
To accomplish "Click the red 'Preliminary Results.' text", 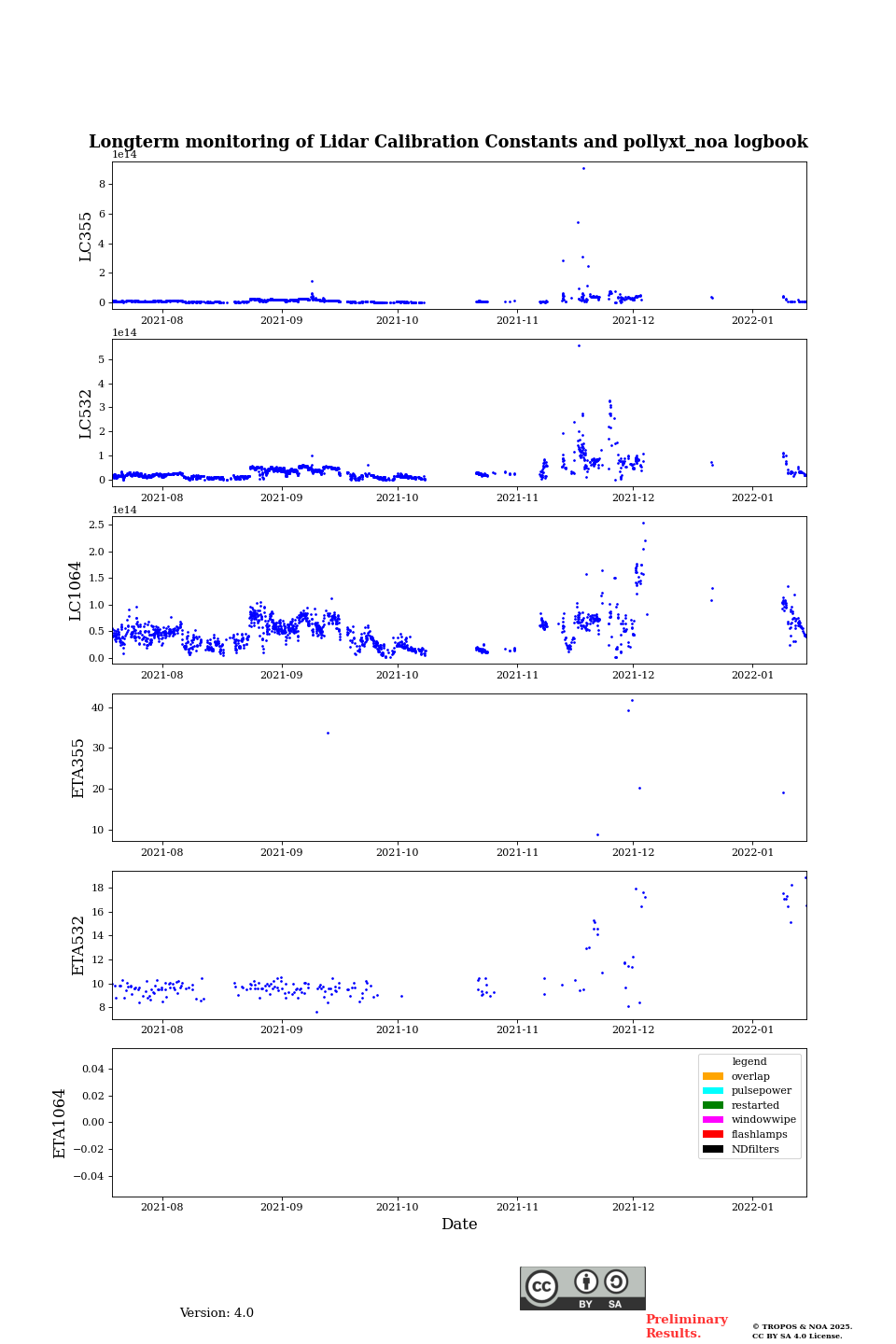I will (x=686, y=1326).
